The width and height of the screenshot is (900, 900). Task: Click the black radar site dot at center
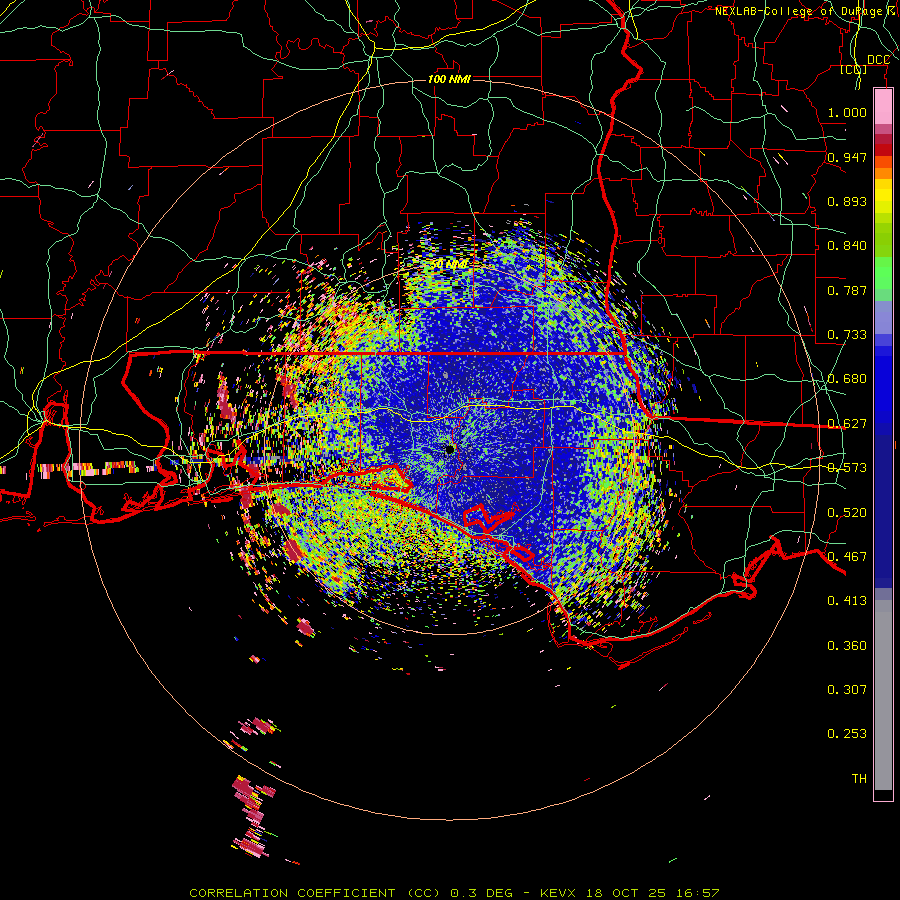(x=450, y=449)
